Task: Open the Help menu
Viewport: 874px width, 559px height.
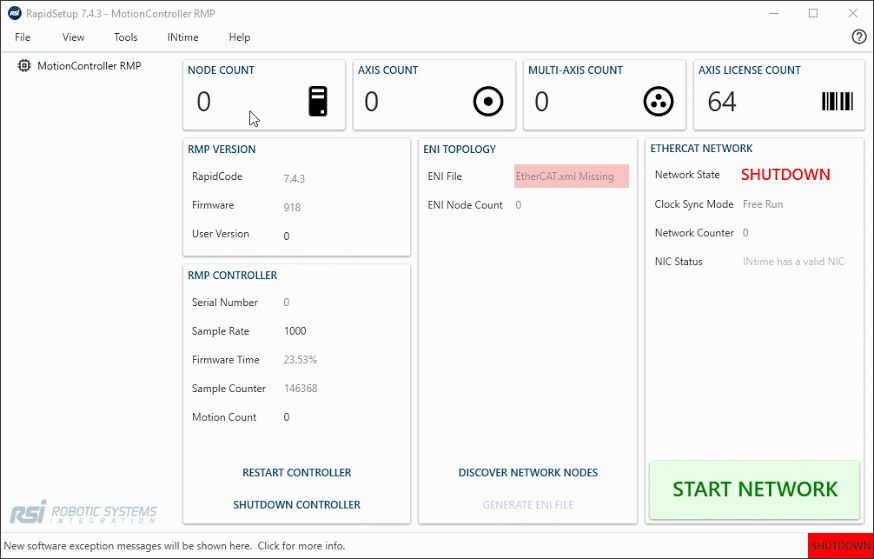Action: click(239, 37)
